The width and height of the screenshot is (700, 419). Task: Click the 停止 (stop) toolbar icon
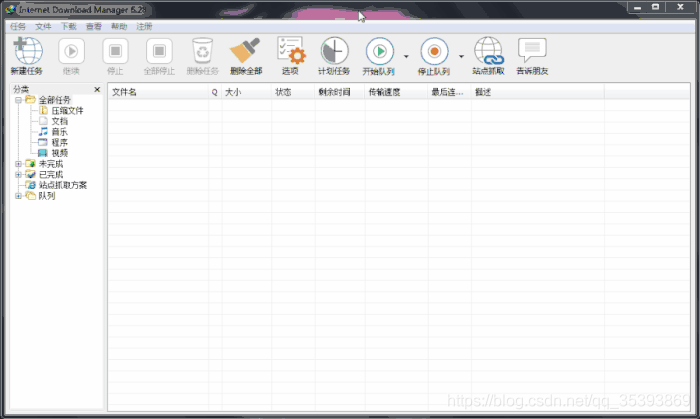click(115, 51)
